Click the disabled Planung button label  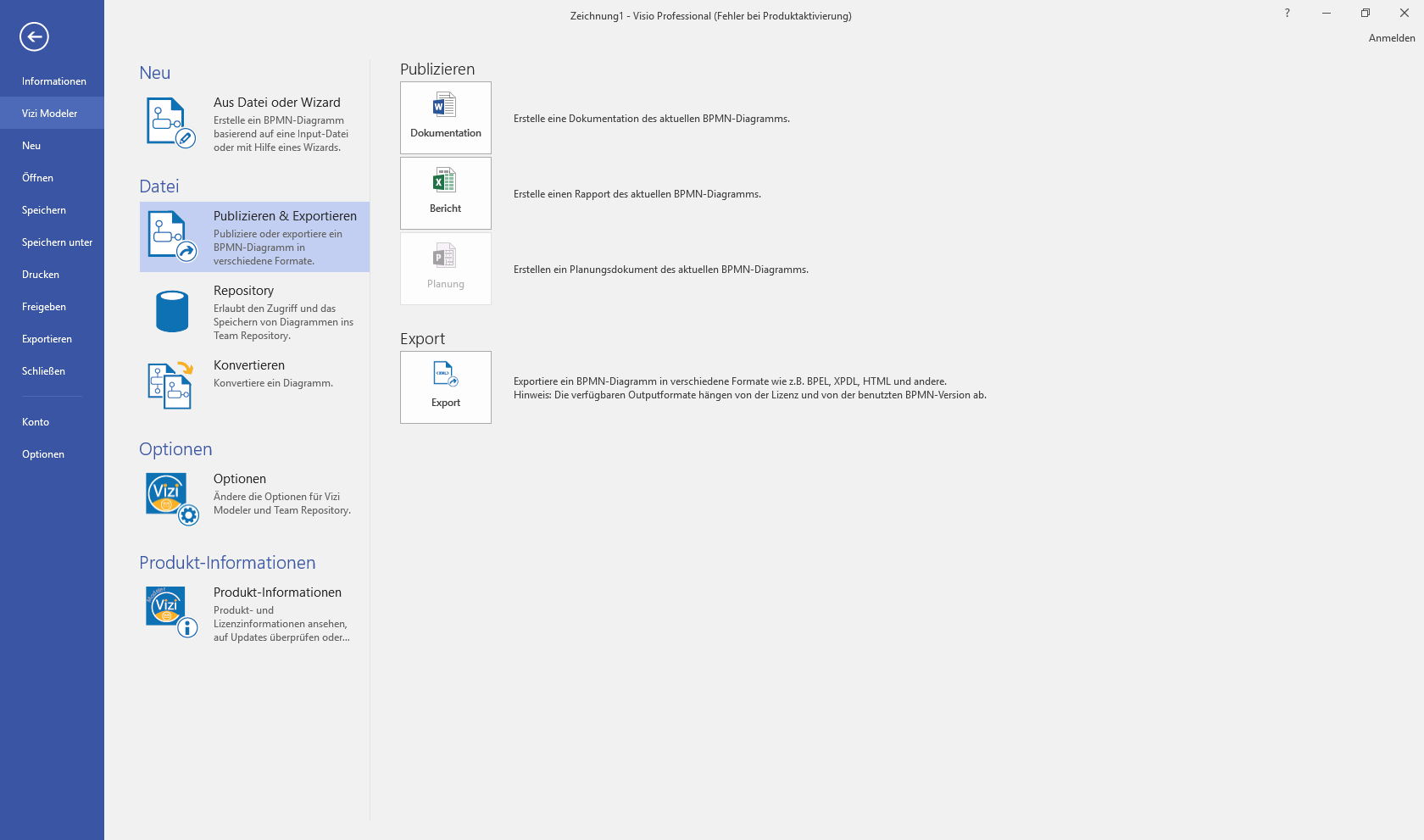pyautogui.click(x=446, y=284)
